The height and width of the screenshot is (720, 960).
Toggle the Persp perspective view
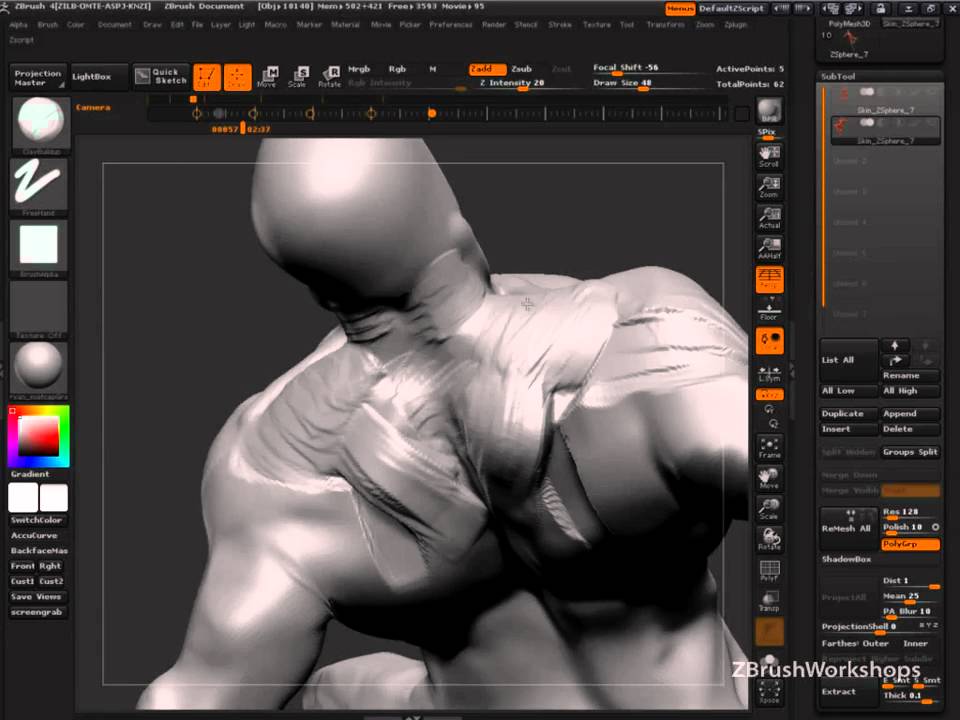click(770, 279)
